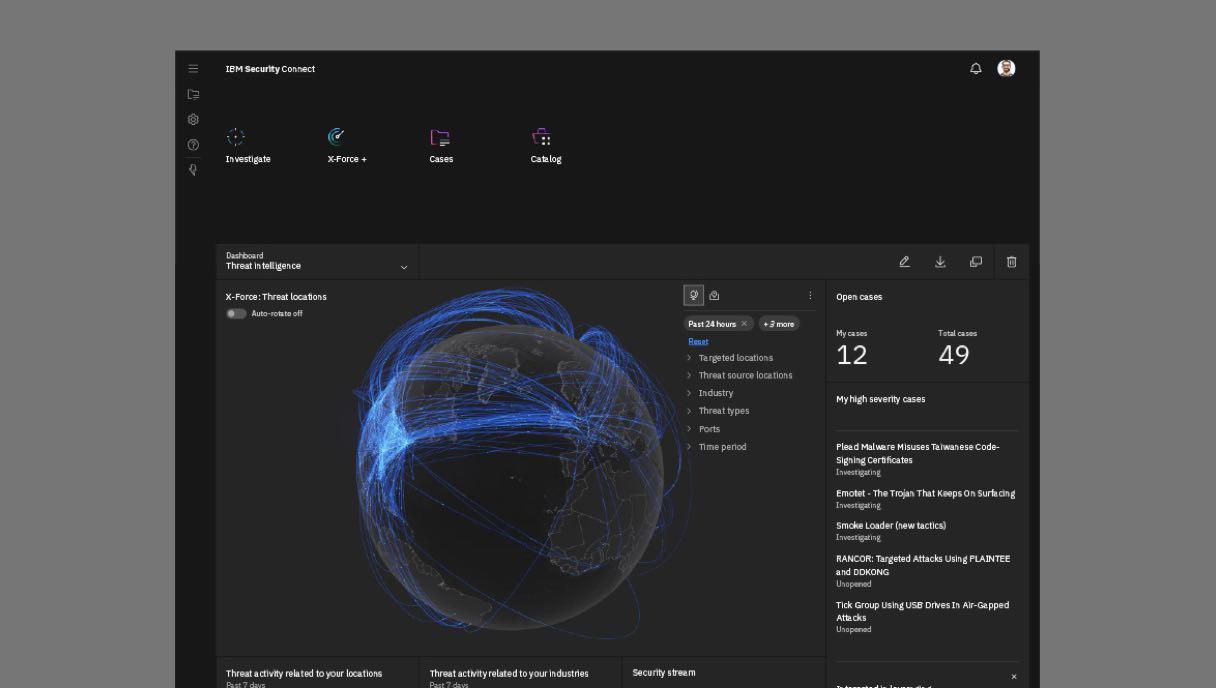Open the folder icon in left sidebar

(x=193, y=94)
